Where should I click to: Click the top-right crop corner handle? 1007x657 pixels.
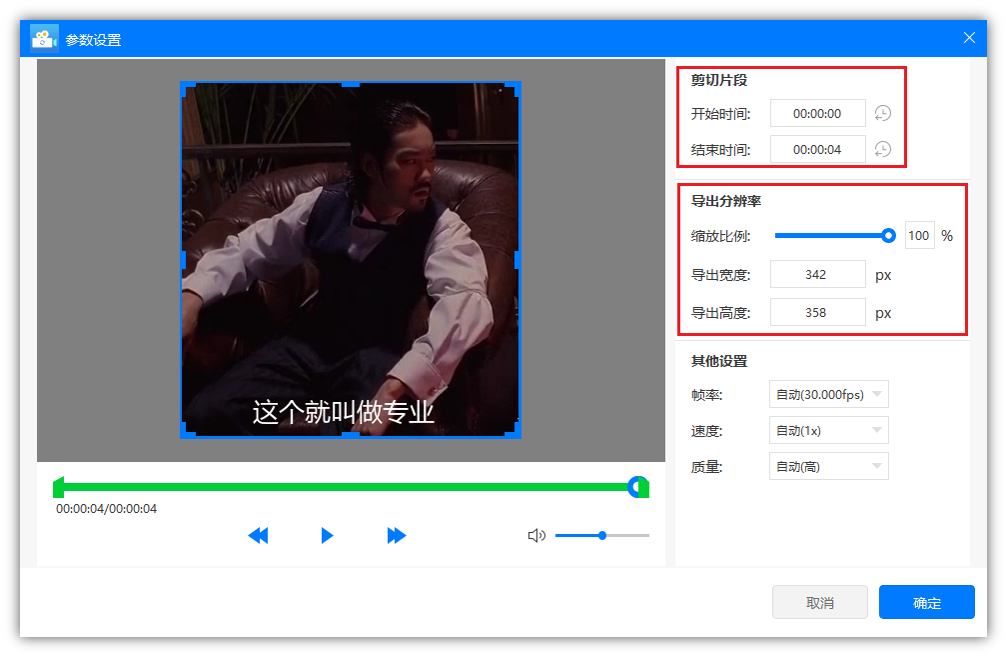pyautogui.click(x=514, y=88)
